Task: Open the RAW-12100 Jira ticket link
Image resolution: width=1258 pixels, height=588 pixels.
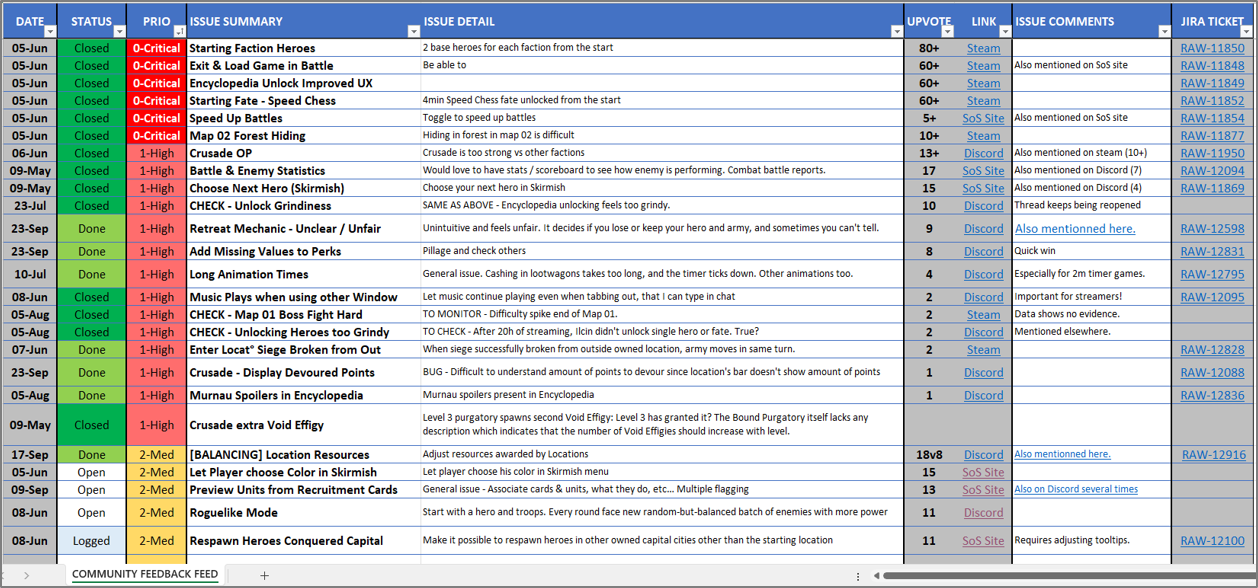Action: tap(1212, 541)
